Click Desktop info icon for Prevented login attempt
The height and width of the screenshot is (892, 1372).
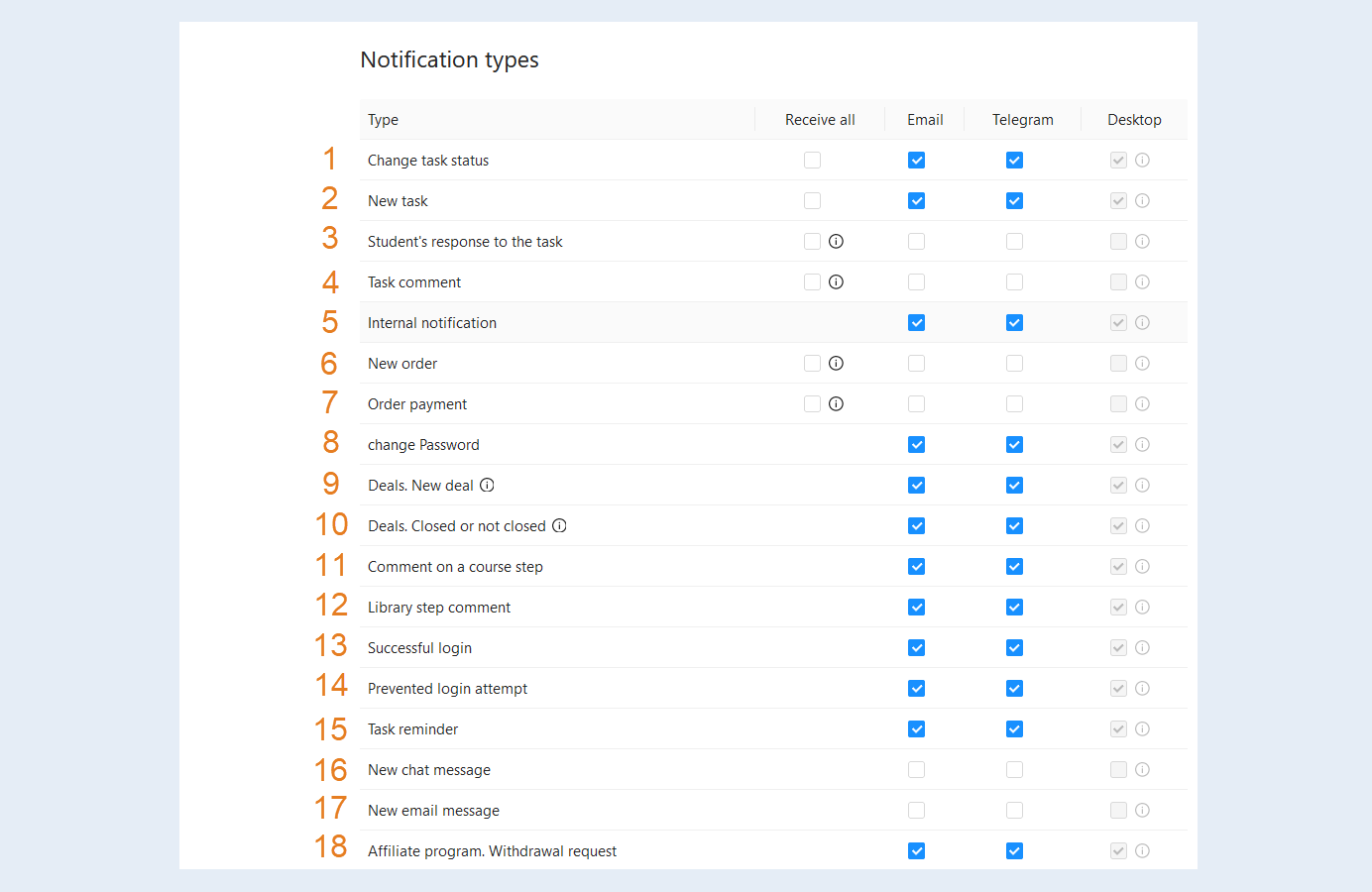[1142, 688]
